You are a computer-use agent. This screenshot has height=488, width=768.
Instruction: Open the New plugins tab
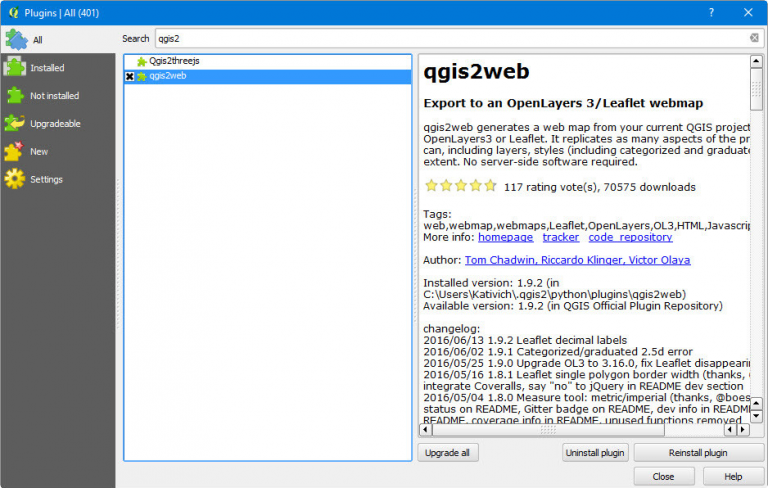(x=58, y=151)
